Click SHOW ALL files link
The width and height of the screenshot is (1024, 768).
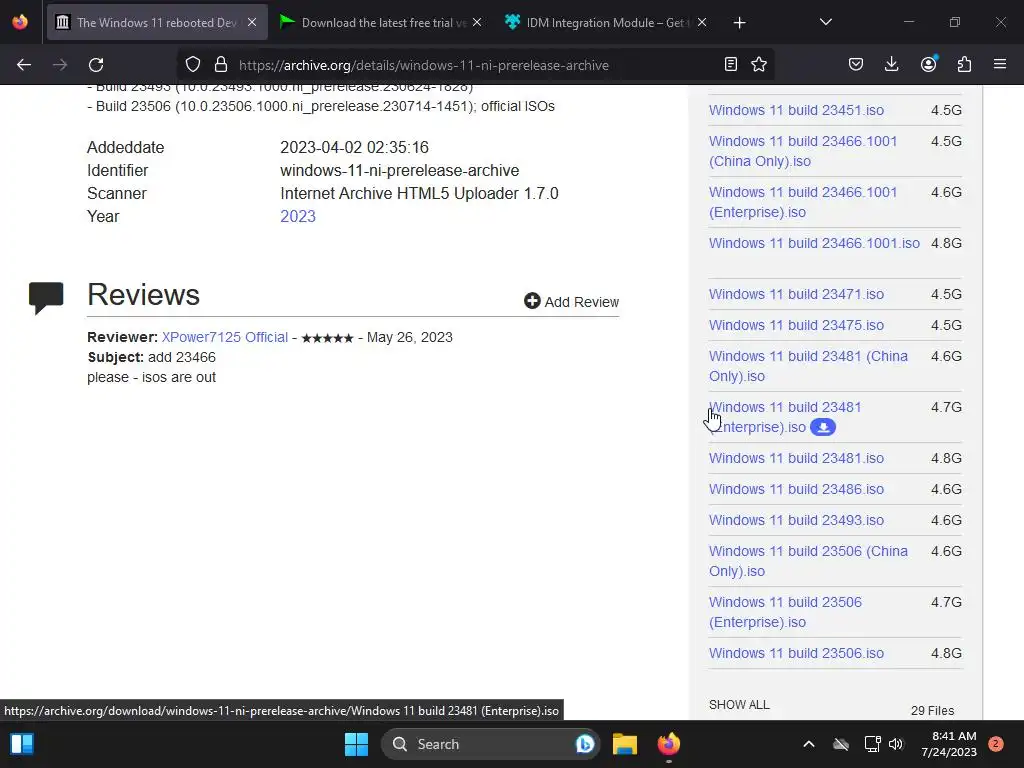[x=739, y=705]
